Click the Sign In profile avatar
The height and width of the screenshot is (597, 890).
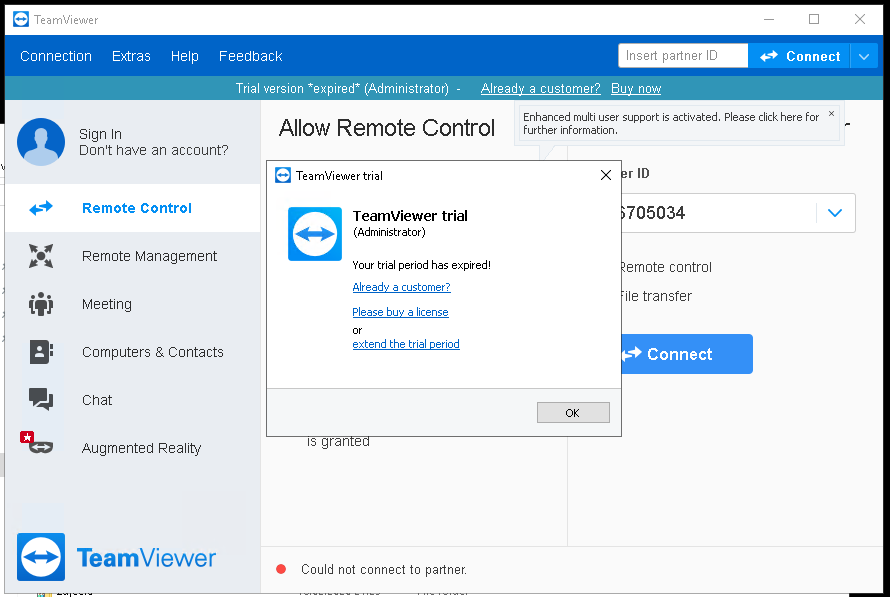41,142
